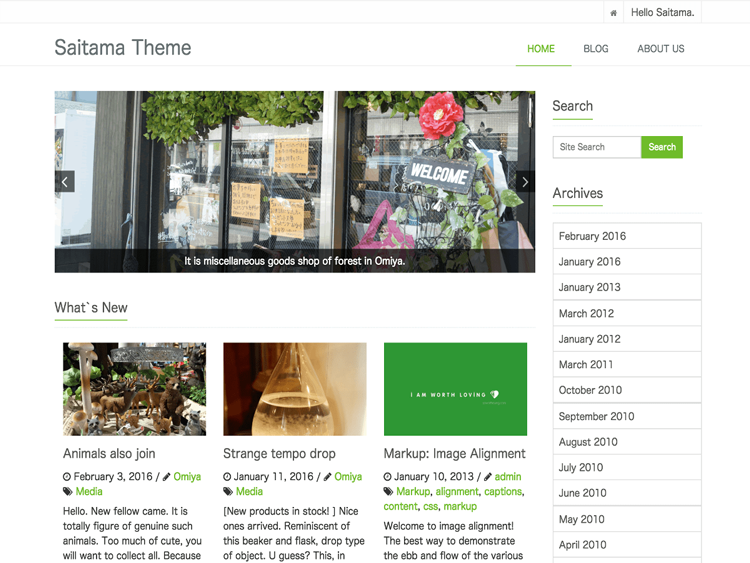This screenshot has width=750, height=563.
Task: Select the HOME navigation tab
Action: tap(541, 49)
